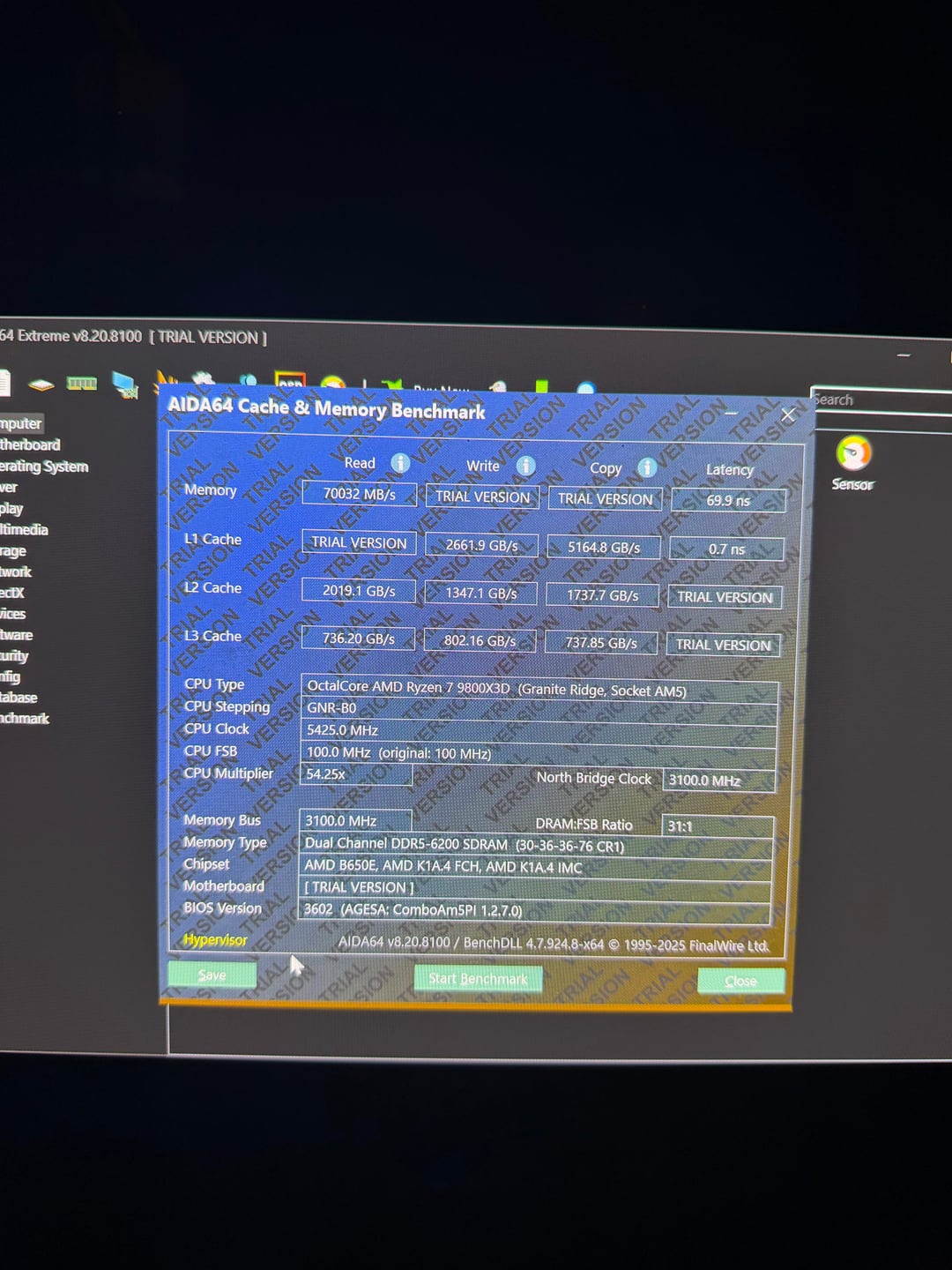
Task: Click the memory module toolbar icon
Action: [x=82, y=384]
